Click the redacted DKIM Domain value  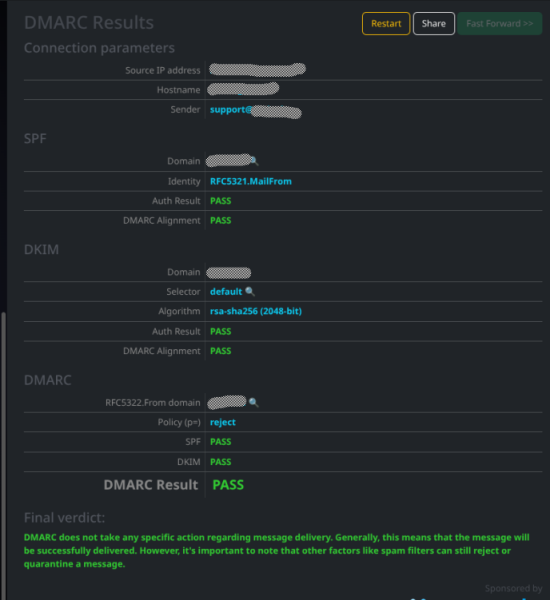pyautogui.click(x=228, y=272)
